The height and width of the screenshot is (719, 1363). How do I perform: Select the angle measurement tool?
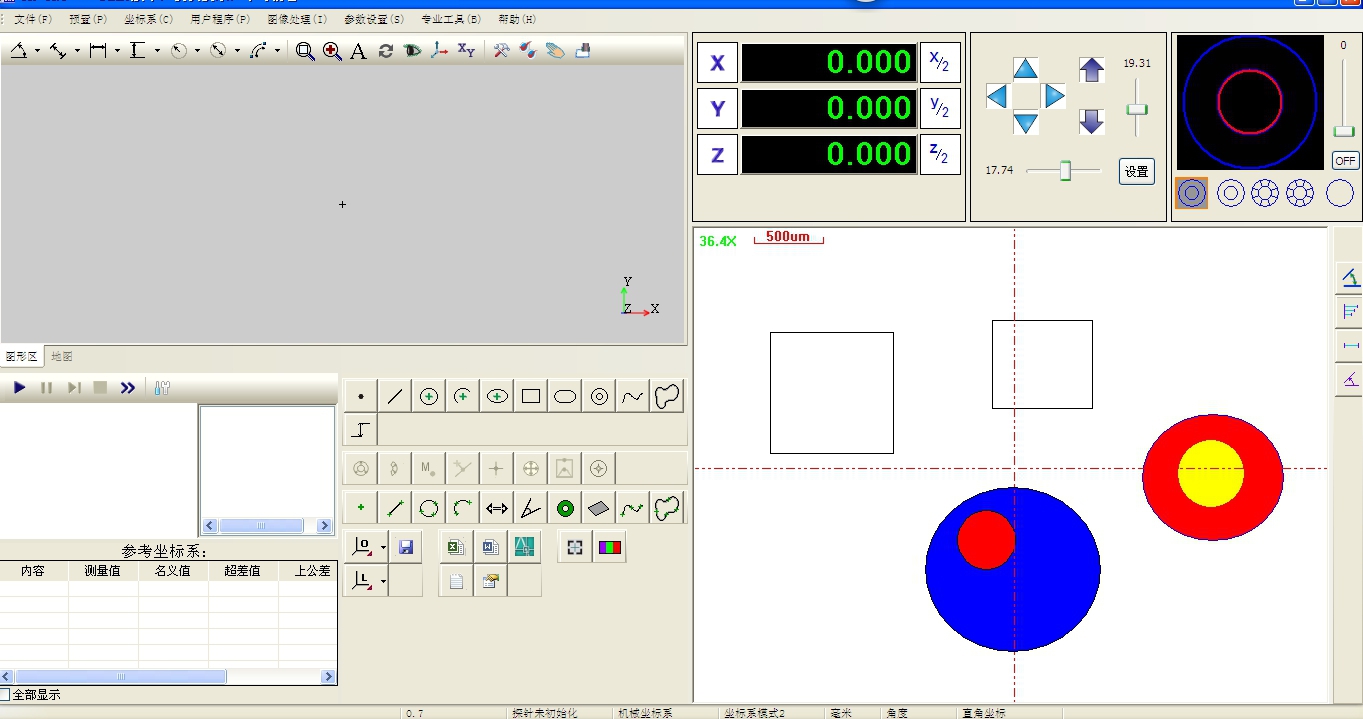click(531, 509)
